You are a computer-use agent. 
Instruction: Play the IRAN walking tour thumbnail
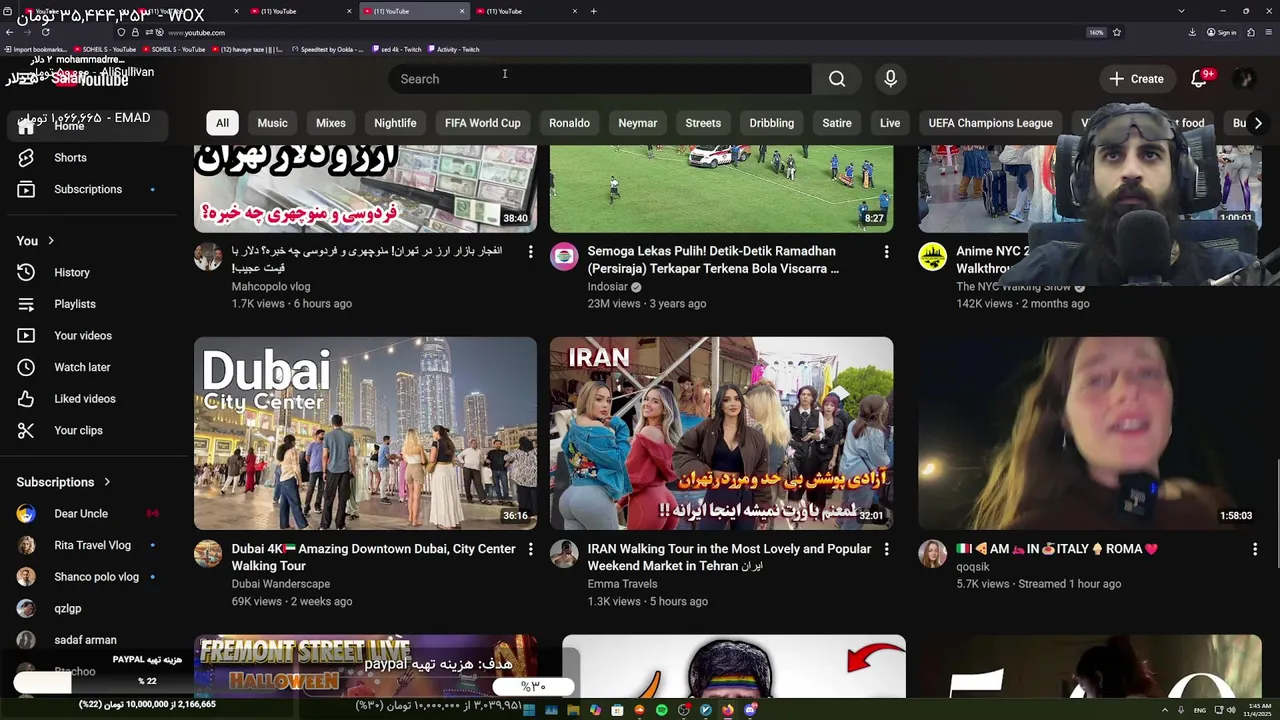pos(721,433)
